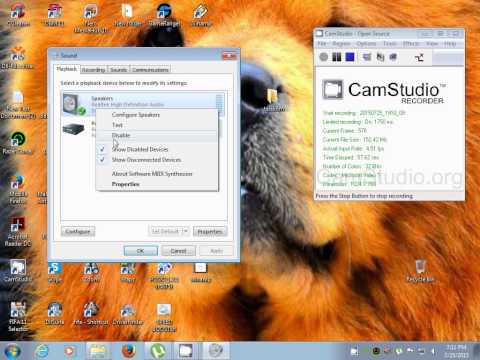
Task: Click Cancel in the Sound dialog
Action: pos(179,251)
